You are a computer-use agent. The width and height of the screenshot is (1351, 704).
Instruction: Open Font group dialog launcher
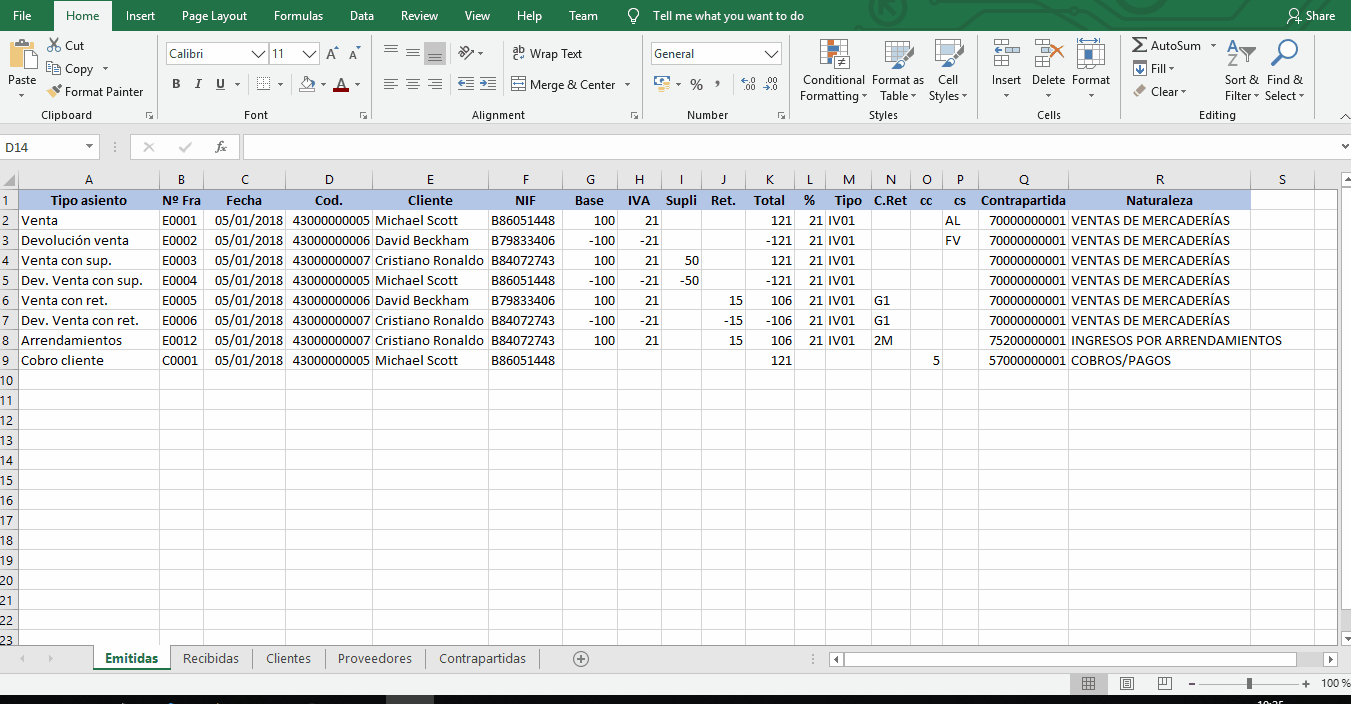pos(365,116)
